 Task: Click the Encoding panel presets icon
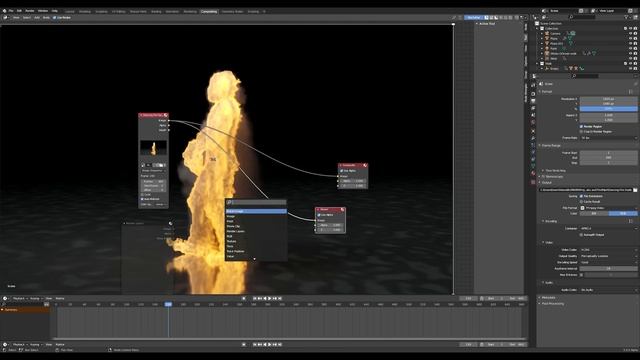point(631,221)
